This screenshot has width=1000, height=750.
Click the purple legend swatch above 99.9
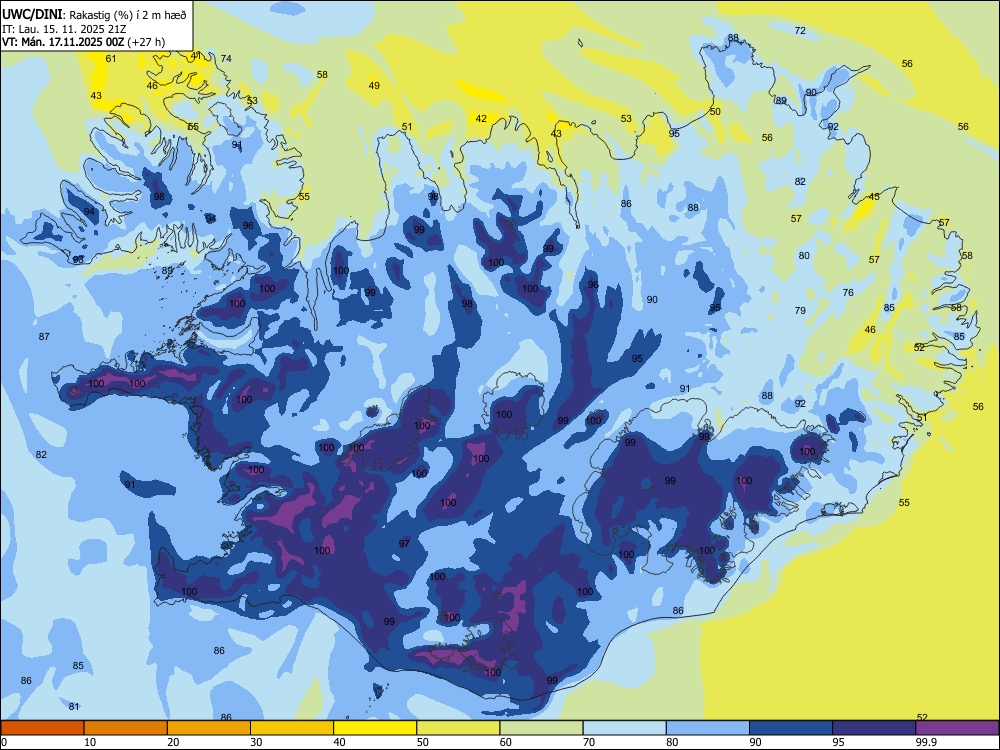coord(957,728)
